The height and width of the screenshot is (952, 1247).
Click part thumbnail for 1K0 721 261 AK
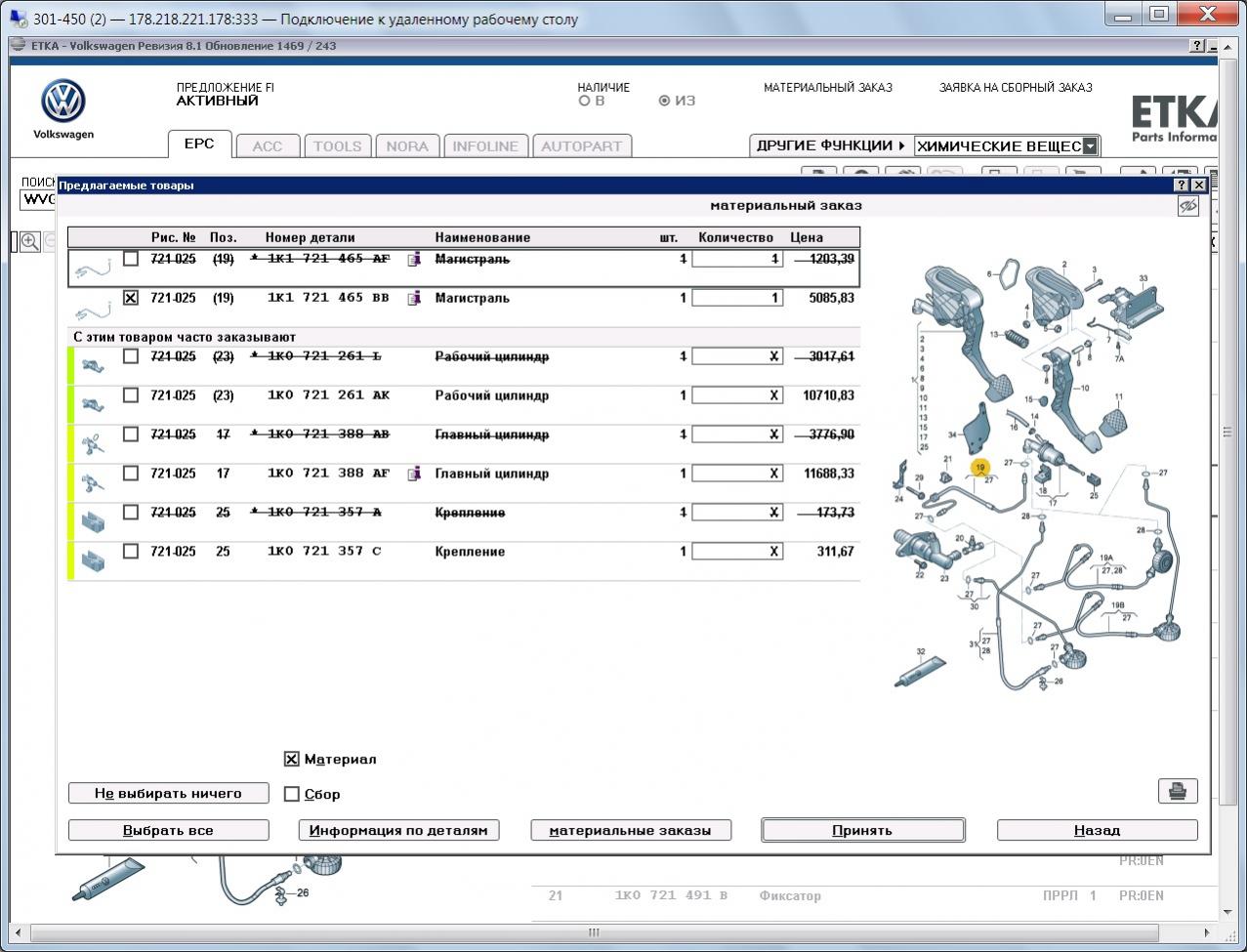point(94,403)
